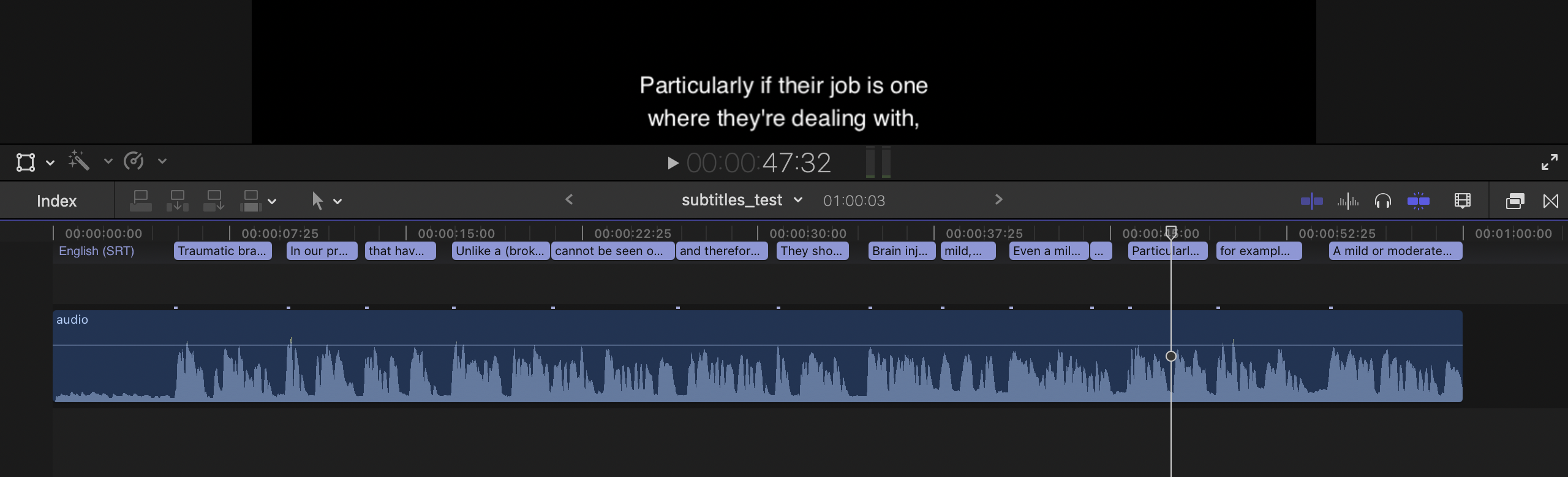Viewport: 1568px width, 477px height.
Task: Select the 'Unlike a (brok...' caption clip
Action: [501, 251]
